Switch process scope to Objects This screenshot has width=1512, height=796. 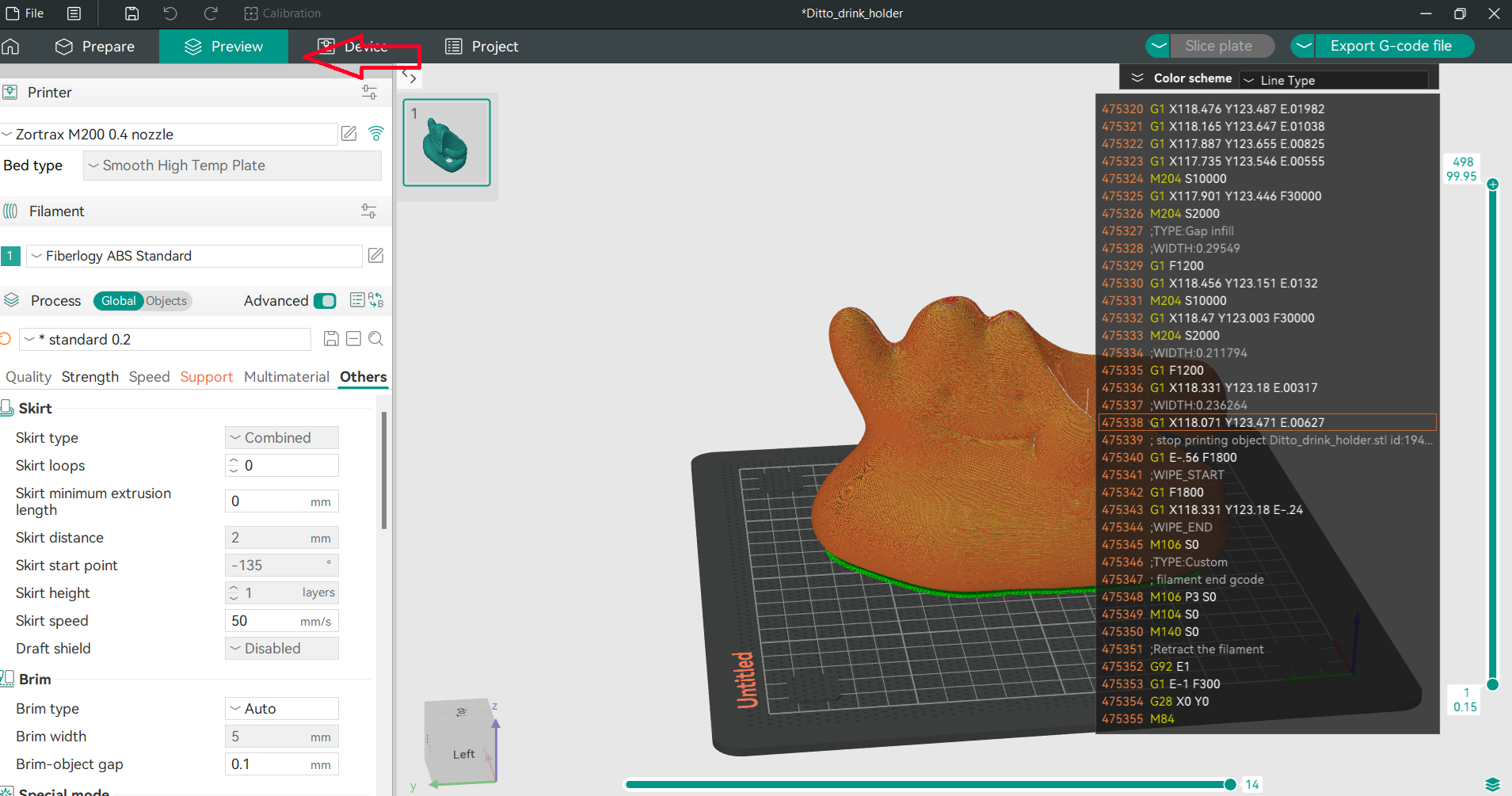point(166,301)
